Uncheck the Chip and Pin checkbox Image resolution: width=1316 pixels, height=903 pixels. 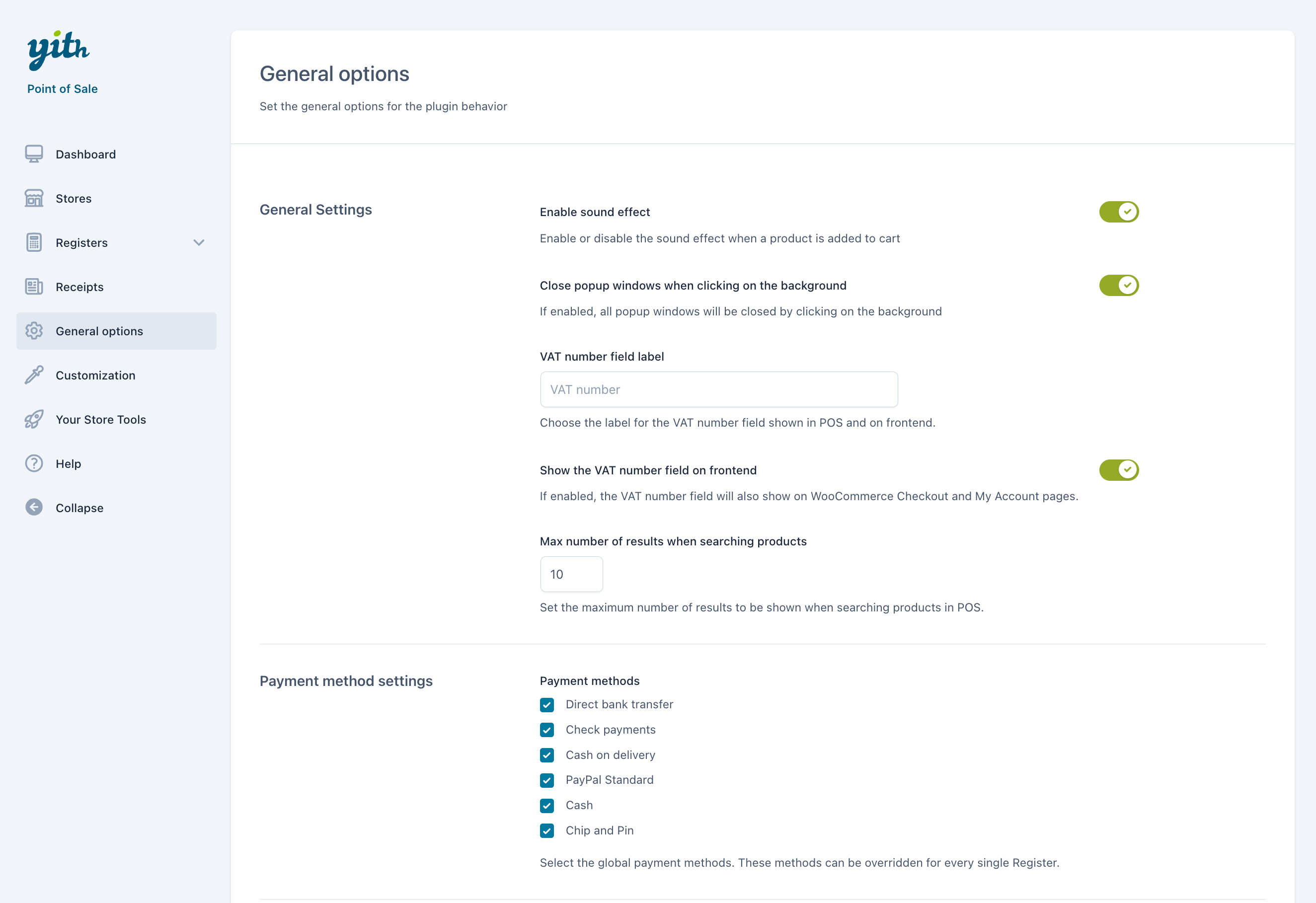[546, 830]
